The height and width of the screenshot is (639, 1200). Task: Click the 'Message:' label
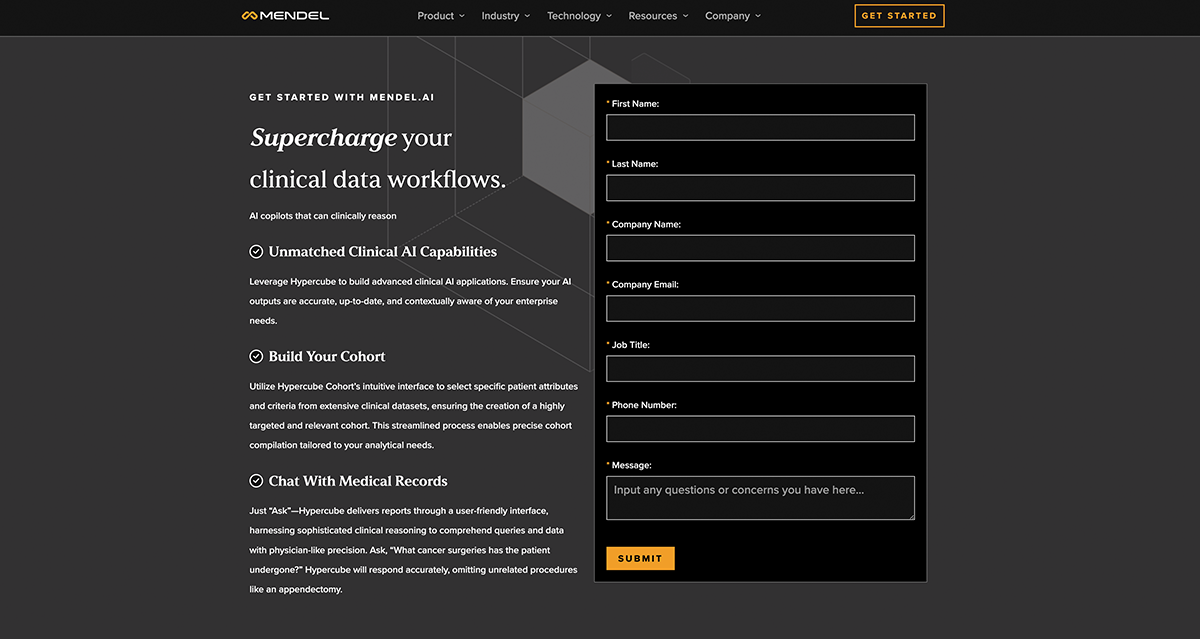pos(632,465)
